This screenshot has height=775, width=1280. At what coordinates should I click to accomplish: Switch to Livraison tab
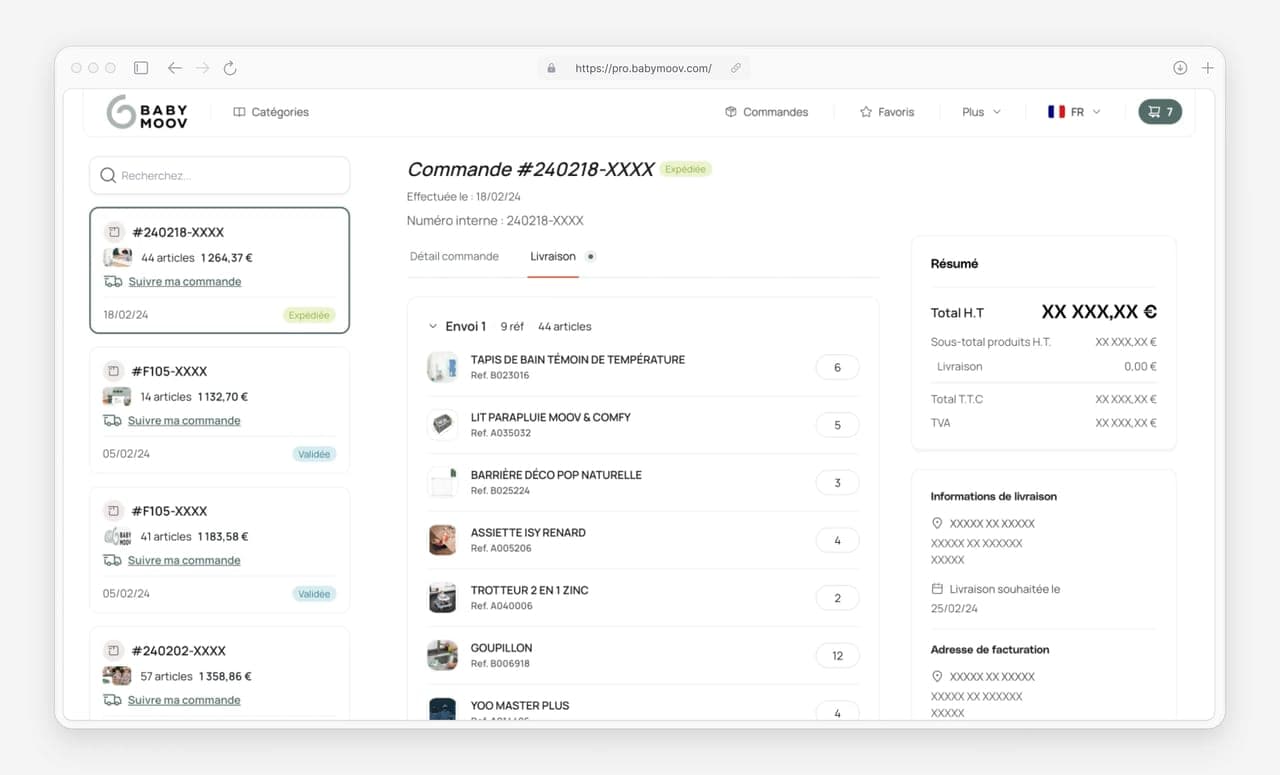coord(553,257)
